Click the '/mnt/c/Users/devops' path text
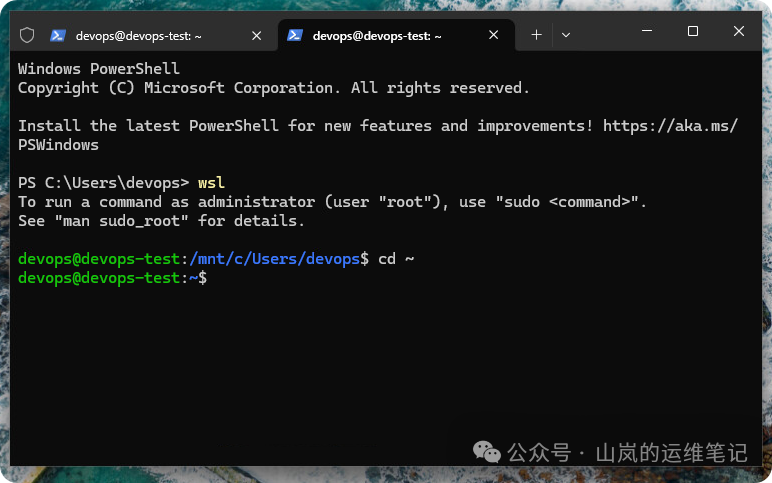 274,259
